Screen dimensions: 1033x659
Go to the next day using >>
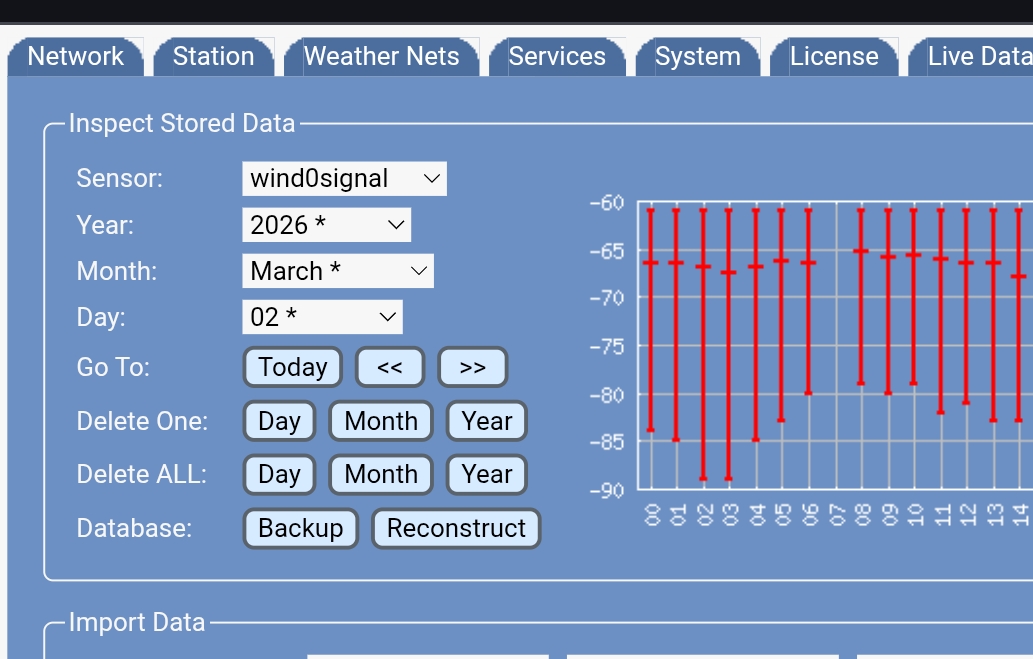click(x=472, y=367)
